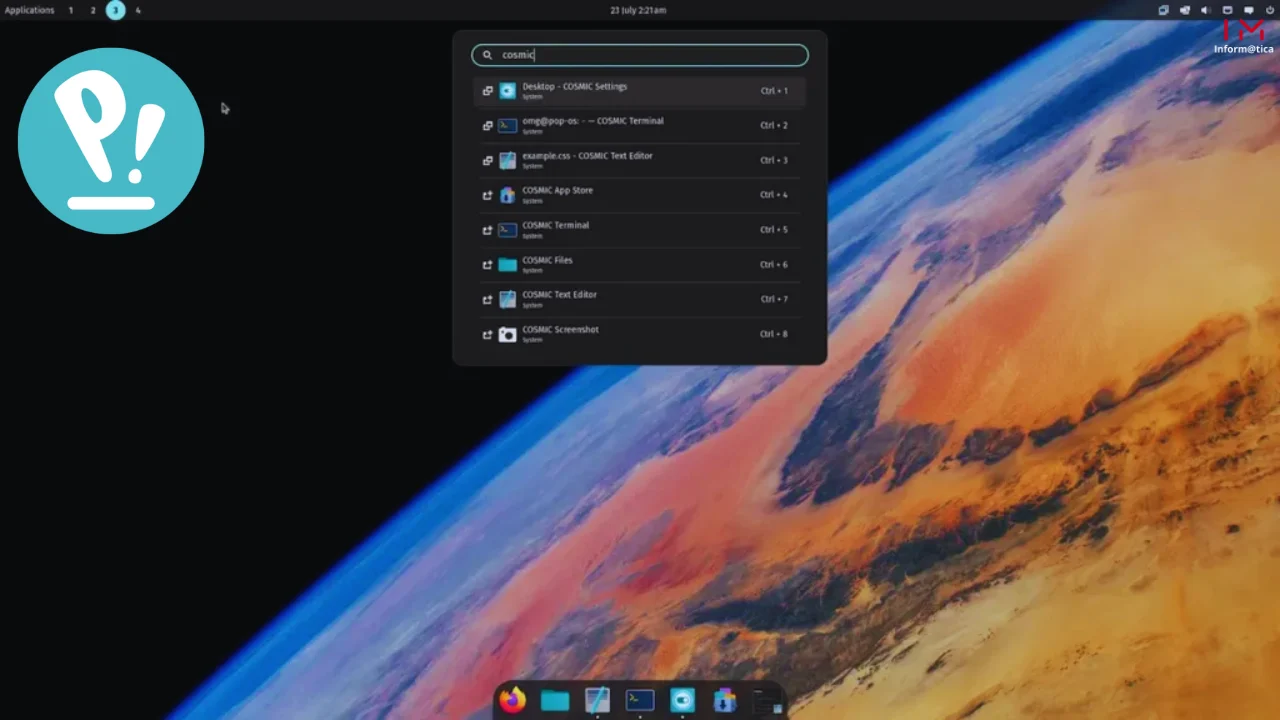Screen dimensions: 1280x720
Task: Select the highlighted workspace 3
Action: point(116,10)
